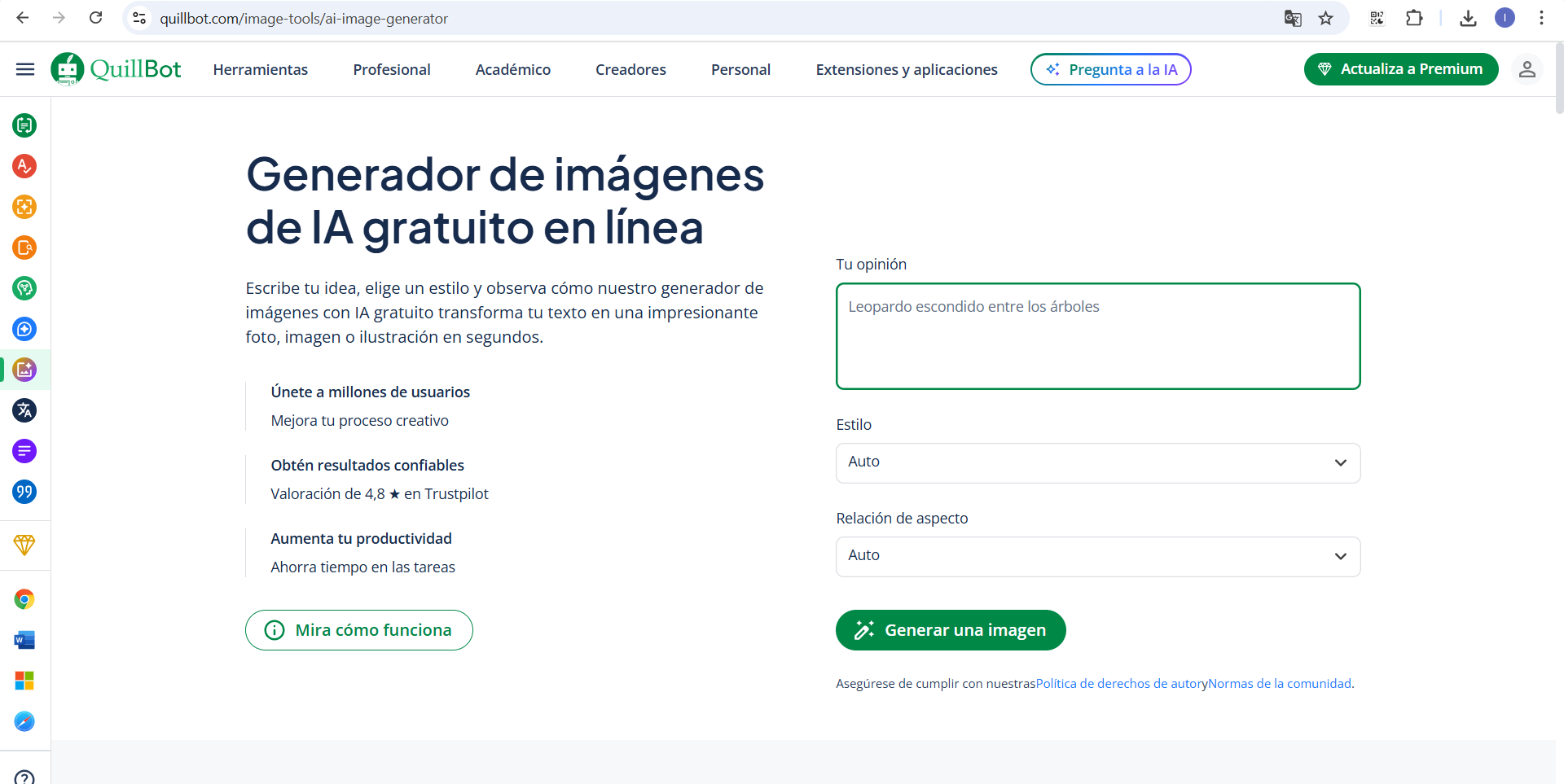Open the hamburger menu beside QuillBot logo

(25, 69)
